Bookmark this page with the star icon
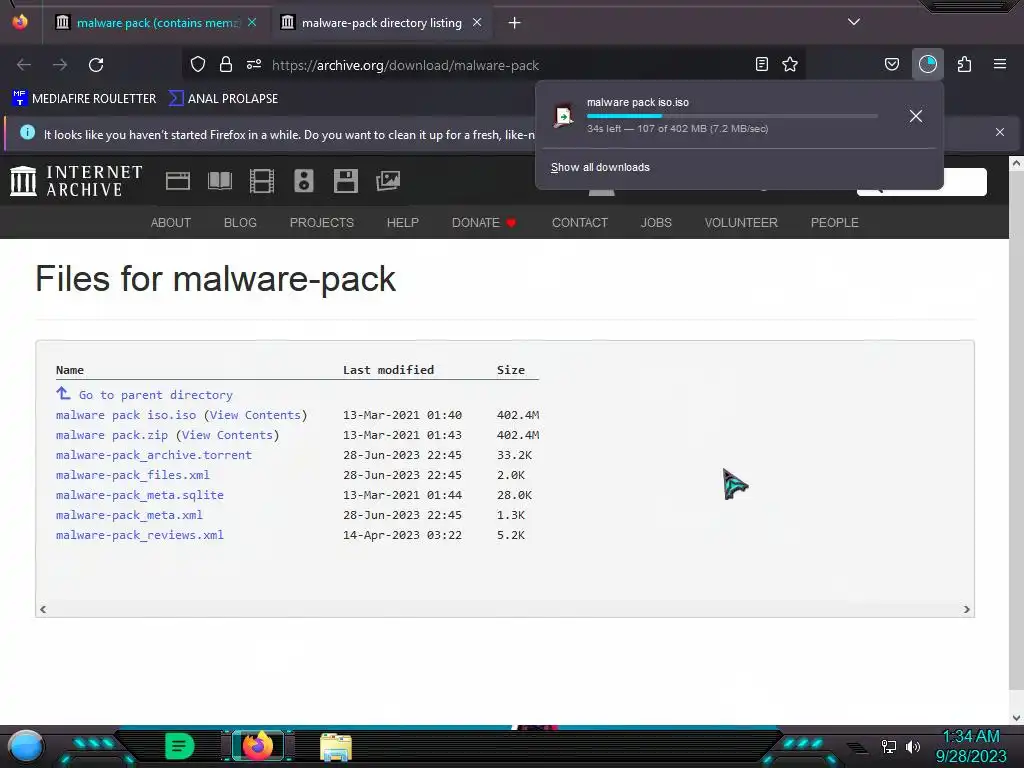Screen dimensions: 1024x768 (790, 64)
